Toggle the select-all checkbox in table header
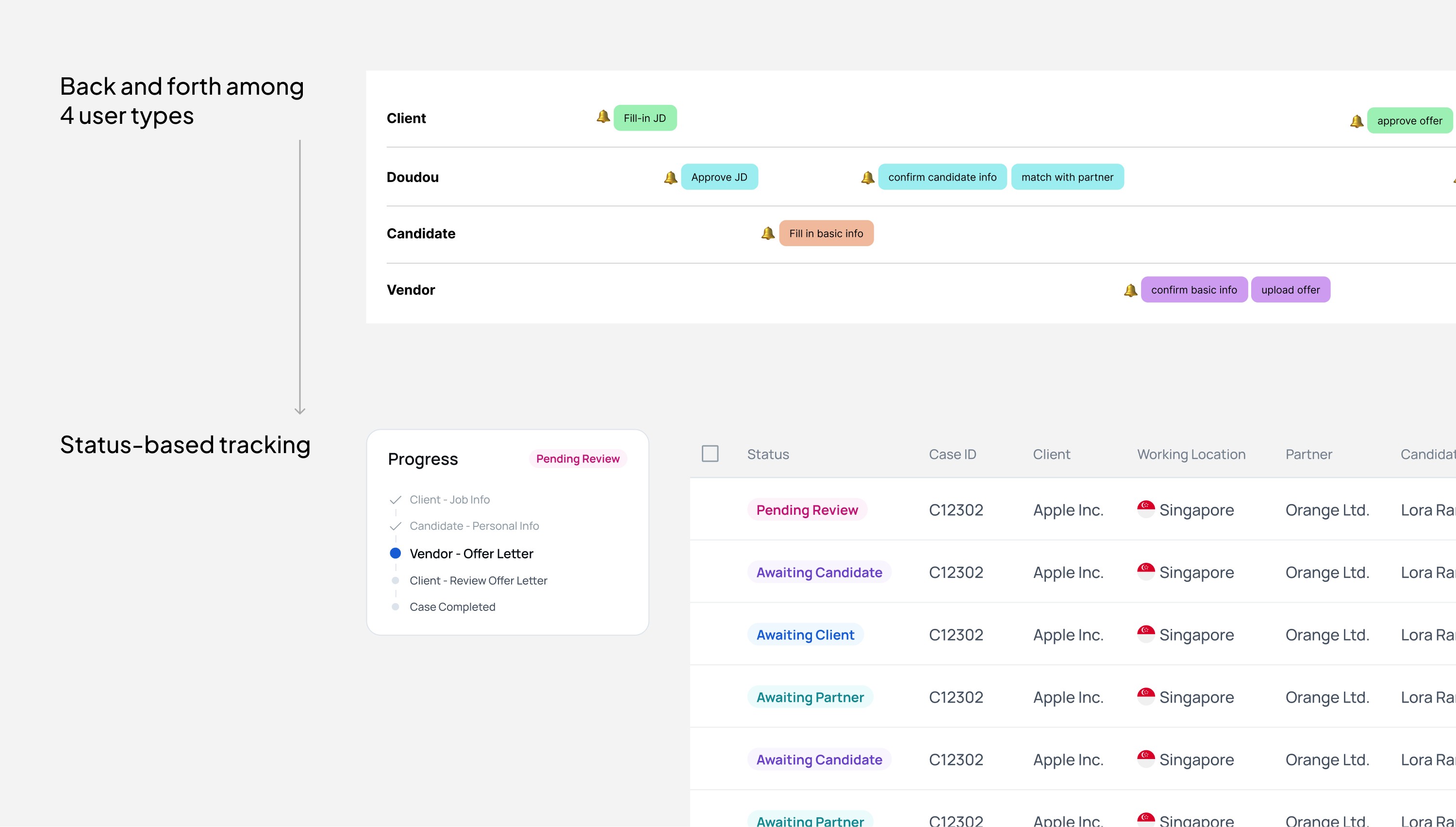This screenshot has height=827, width=1456. (x=710, y=454)
